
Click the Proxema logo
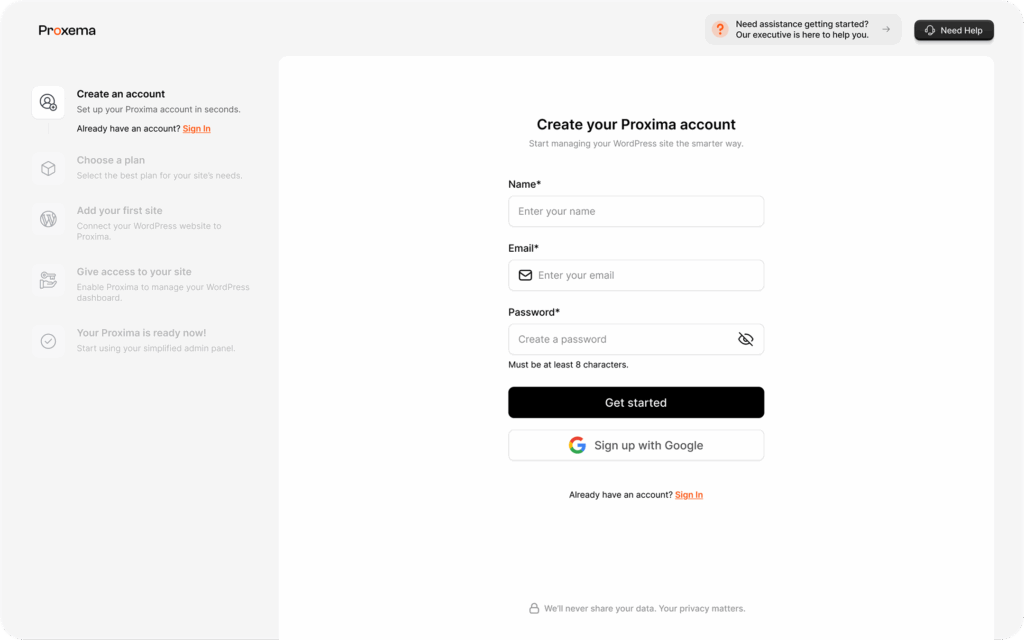(67, 30)
